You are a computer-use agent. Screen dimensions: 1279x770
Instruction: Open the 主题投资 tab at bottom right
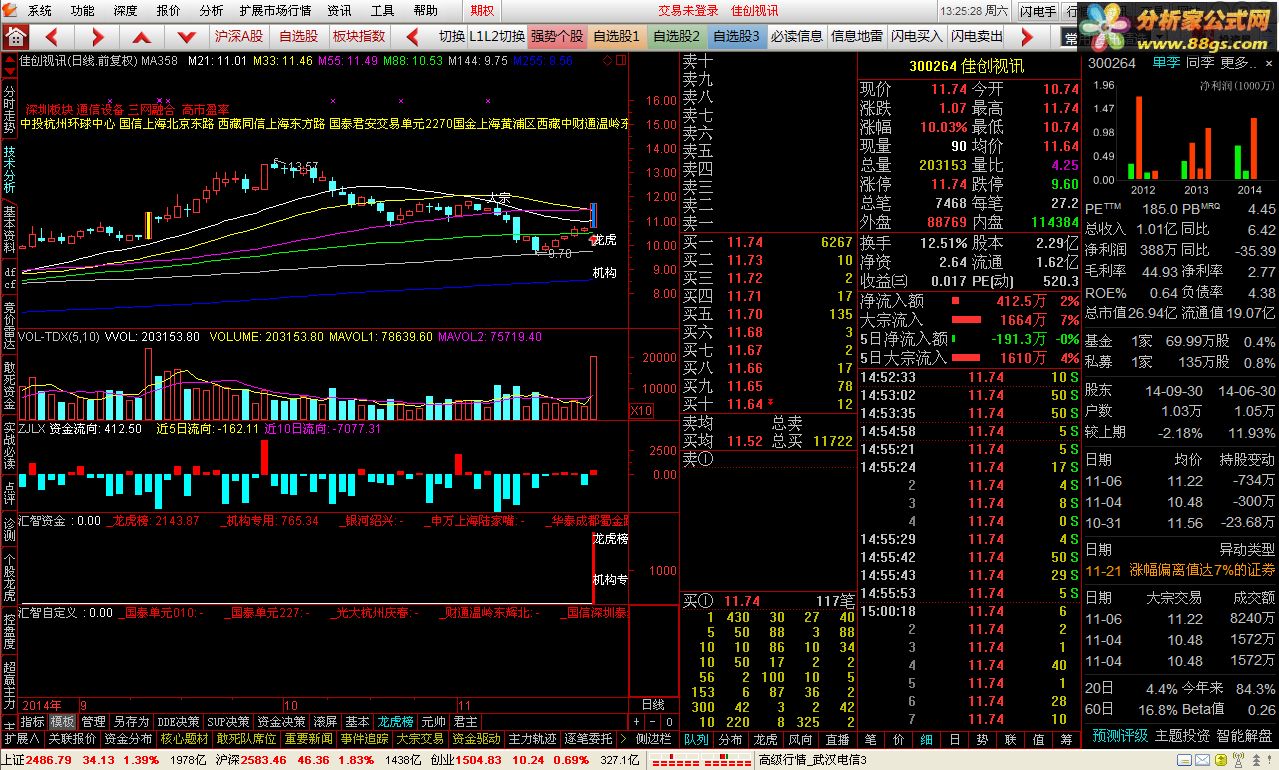1182,735
